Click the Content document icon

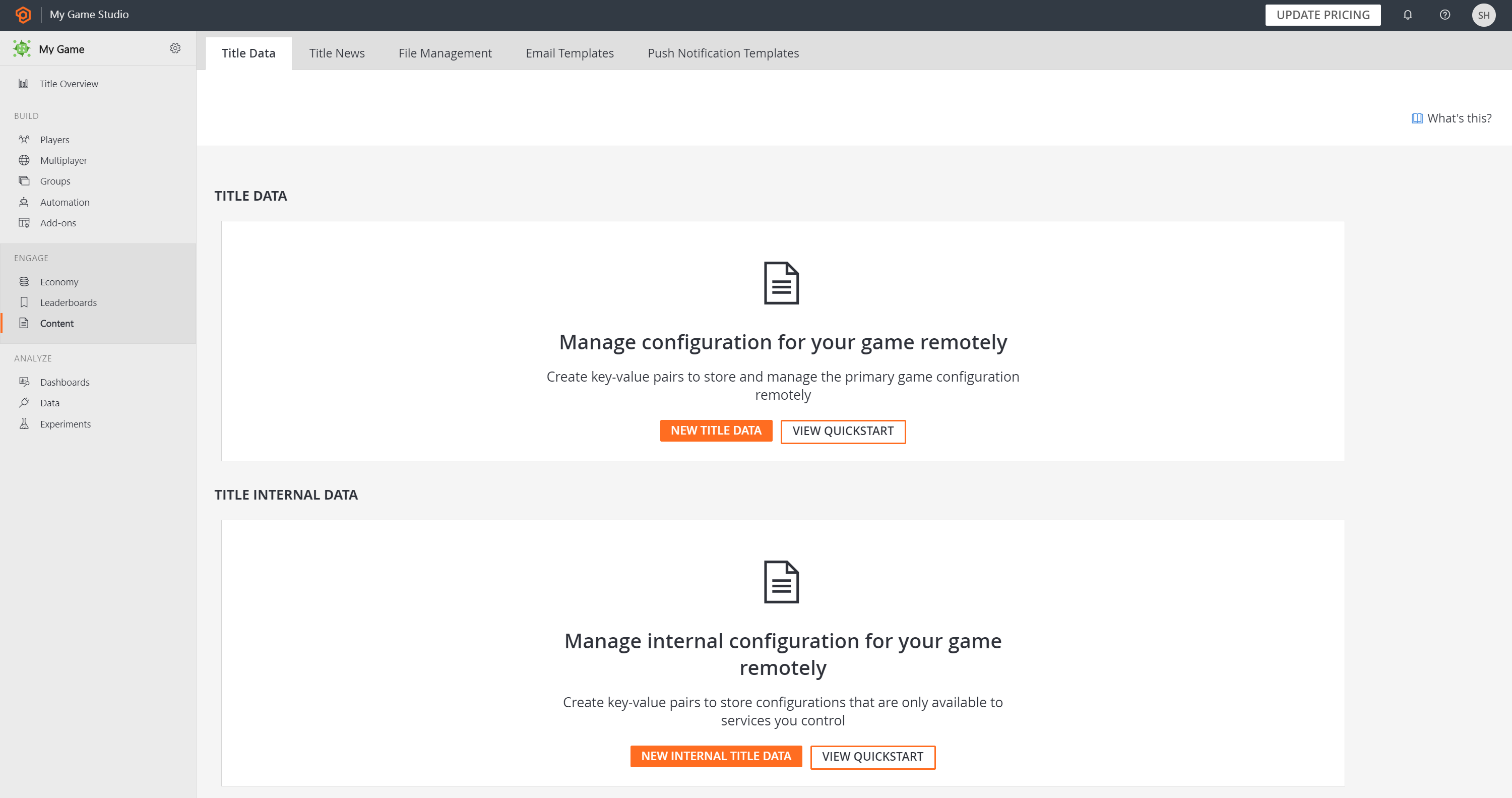24,323
